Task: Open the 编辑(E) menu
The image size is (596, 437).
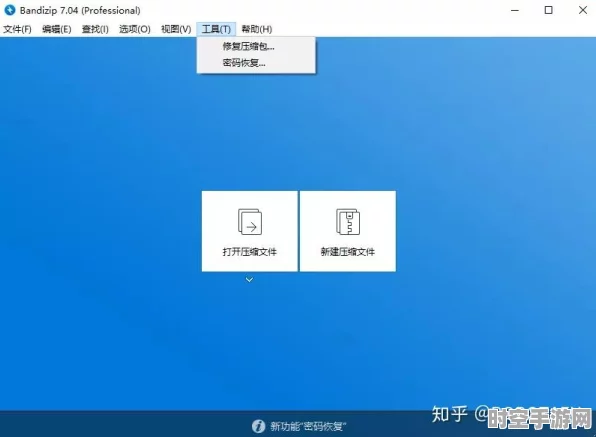Action: point(57,29)
